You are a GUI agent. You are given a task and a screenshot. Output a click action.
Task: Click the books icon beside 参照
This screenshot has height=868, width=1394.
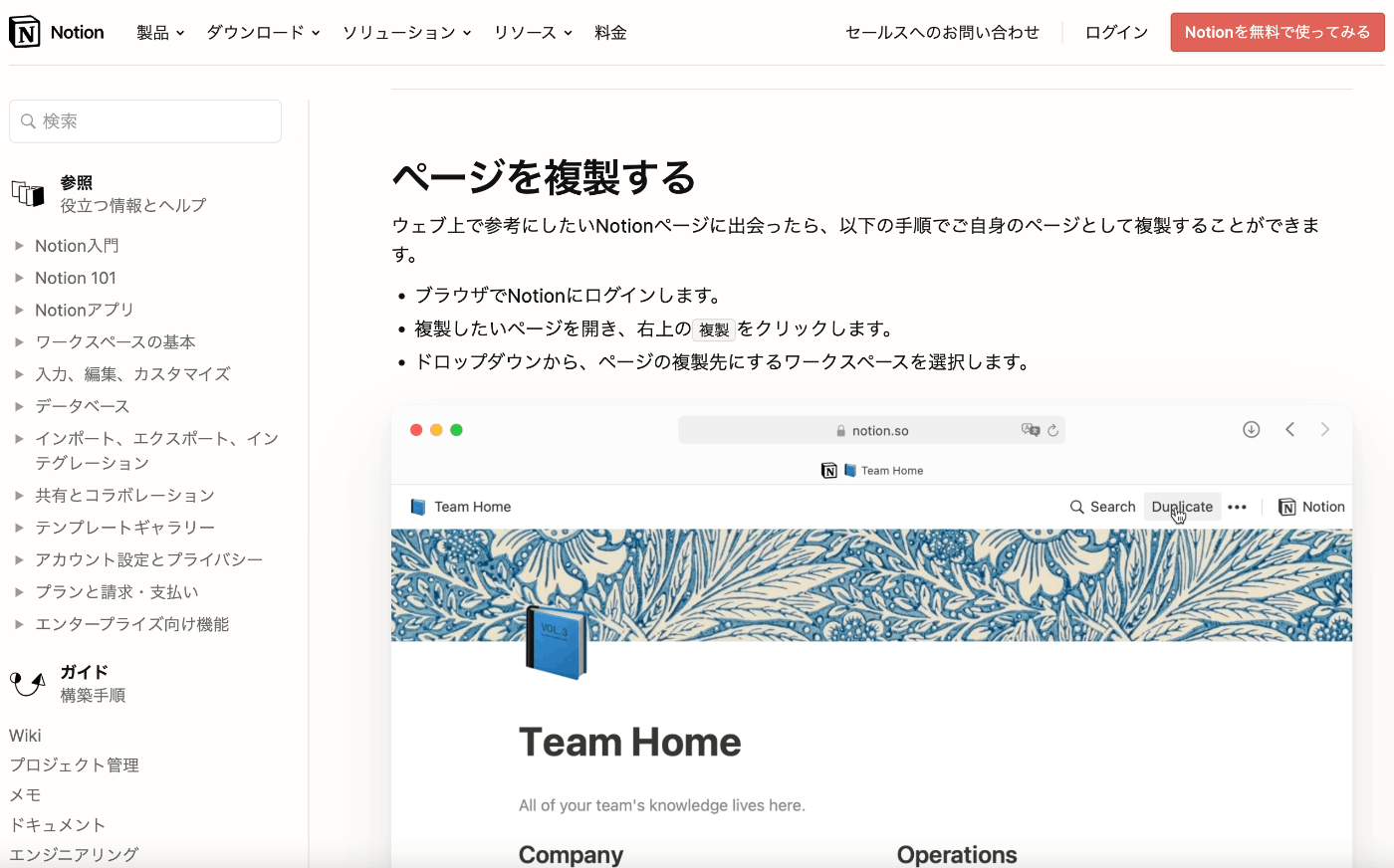(28, 193)
